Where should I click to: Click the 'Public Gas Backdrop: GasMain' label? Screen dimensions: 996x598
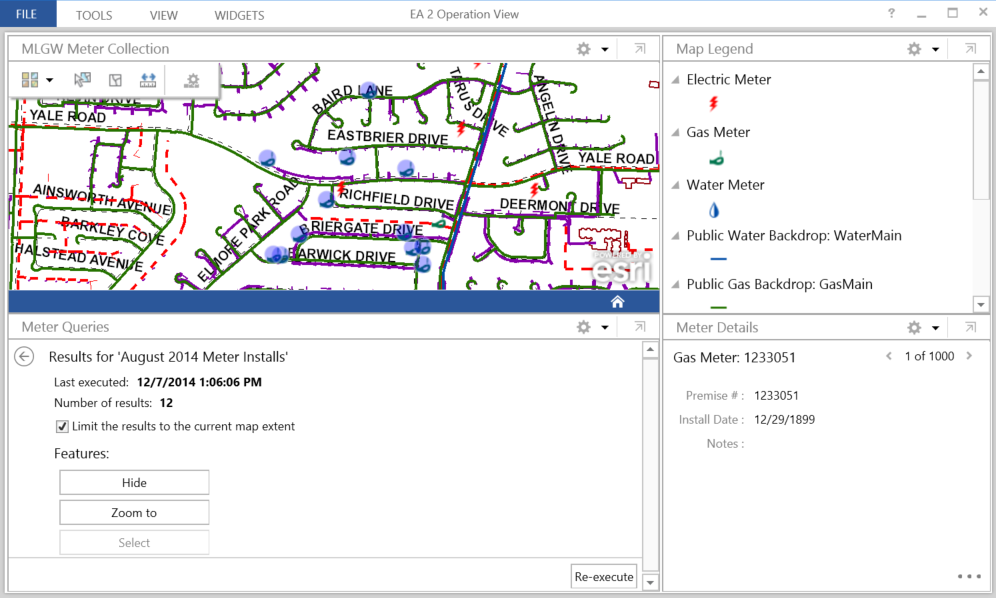click(x=779, y=284)
